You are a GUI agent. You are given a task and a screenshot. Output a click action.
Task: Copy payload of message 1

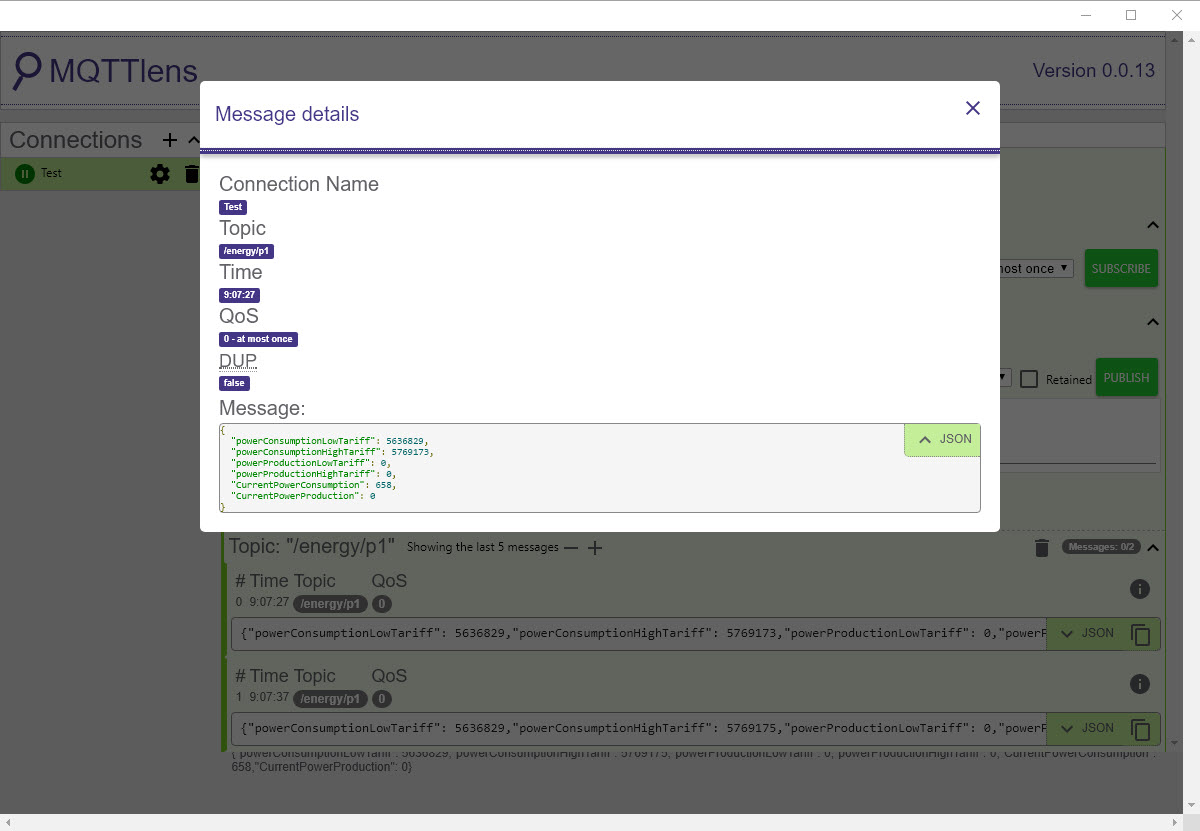(1140, 729)
